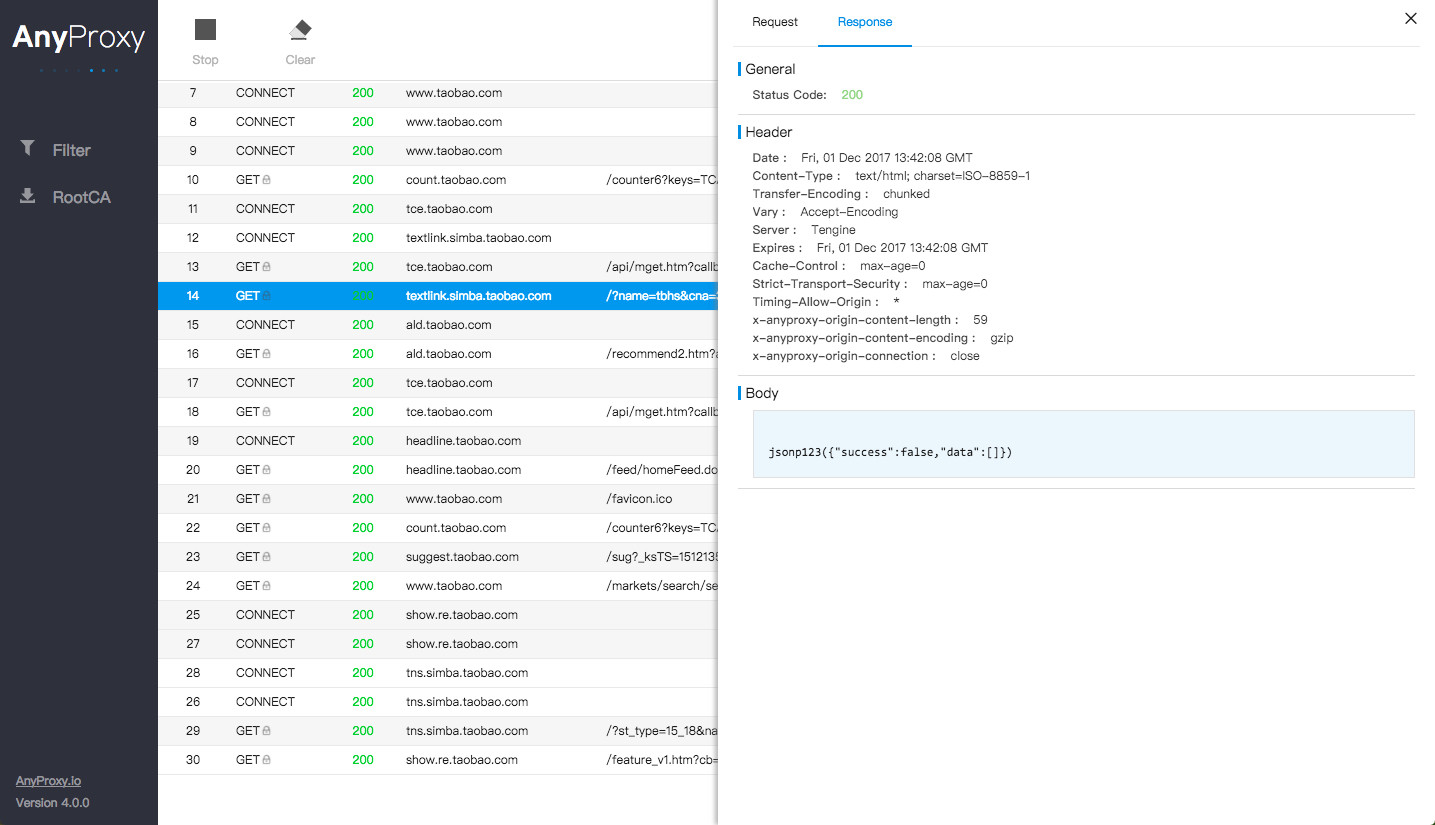Screen dimensions: 1435x825
Task: Click lock icon on row 21
Action: point(267,499)
